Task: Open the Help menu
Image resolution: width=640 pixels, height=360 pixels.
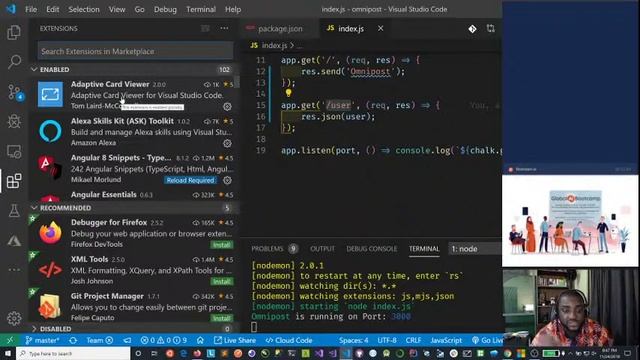Action: (x=233, y=9)
